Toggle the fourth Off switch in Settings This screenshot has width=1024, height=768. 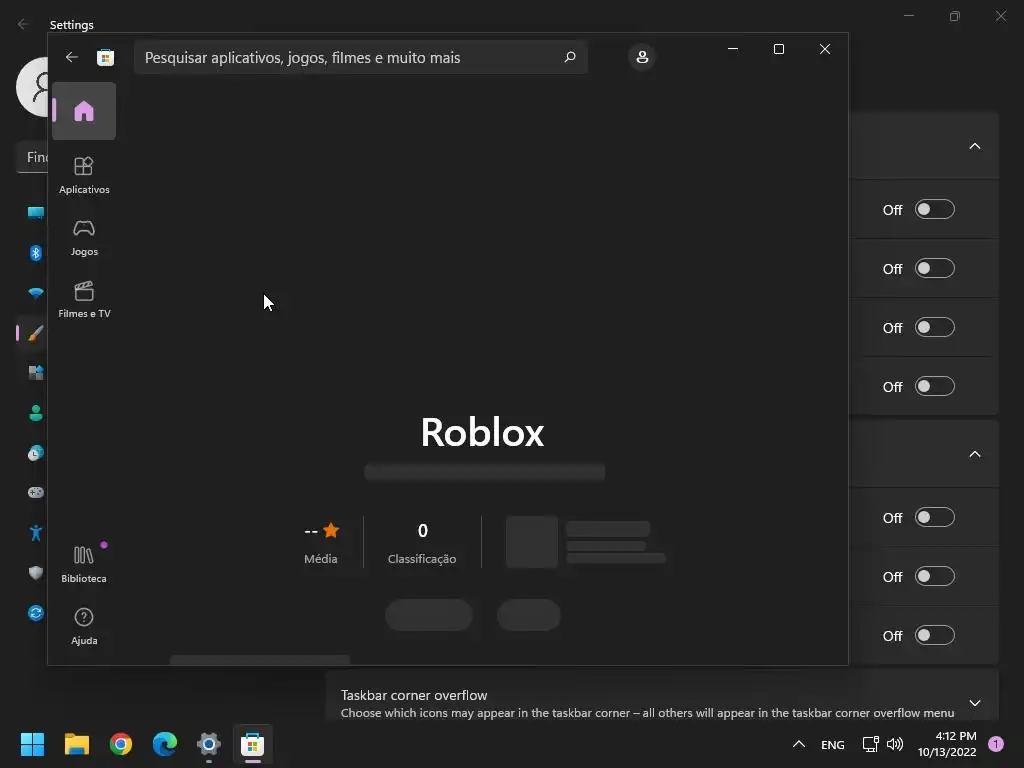(x=935, y=387)
